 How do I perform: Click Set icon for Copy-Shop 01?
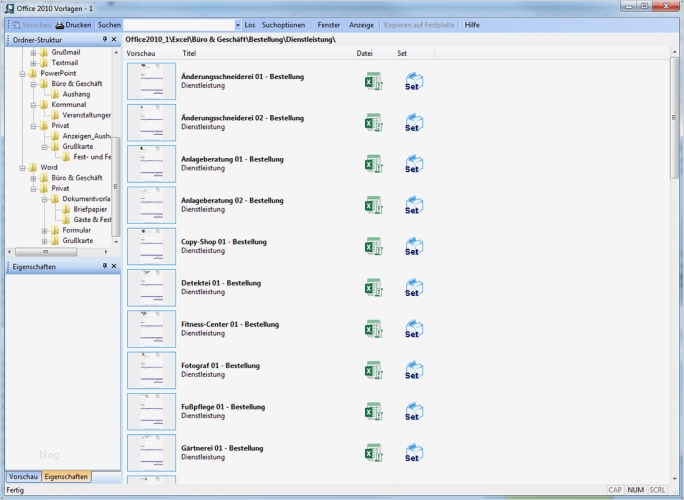[414, 247]
